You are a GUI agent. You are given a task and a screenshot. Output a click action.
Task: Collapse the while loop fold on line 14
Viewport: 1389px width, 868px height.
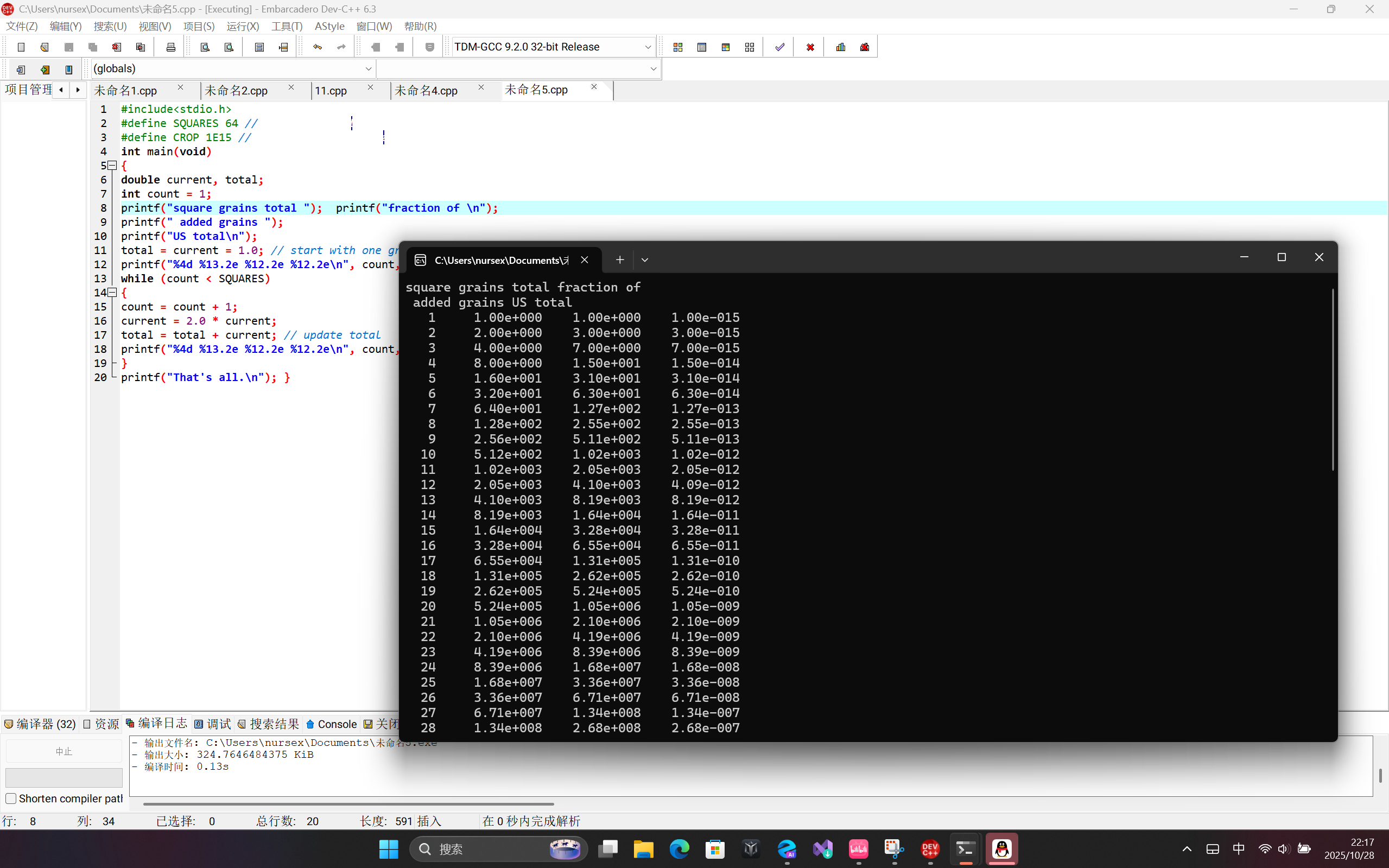113,293
